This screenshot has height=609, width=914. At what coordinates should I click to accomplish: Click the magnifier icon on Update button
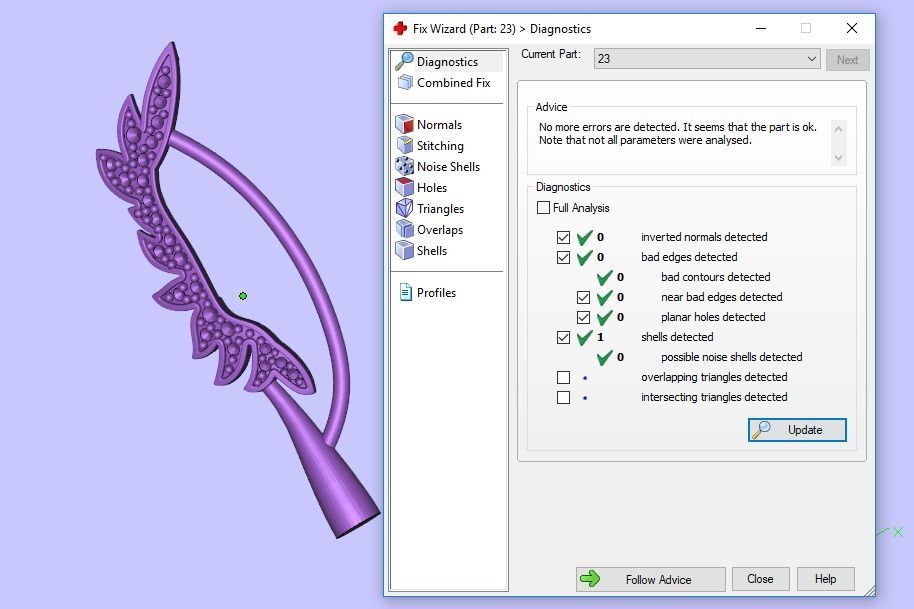(761, 430)
